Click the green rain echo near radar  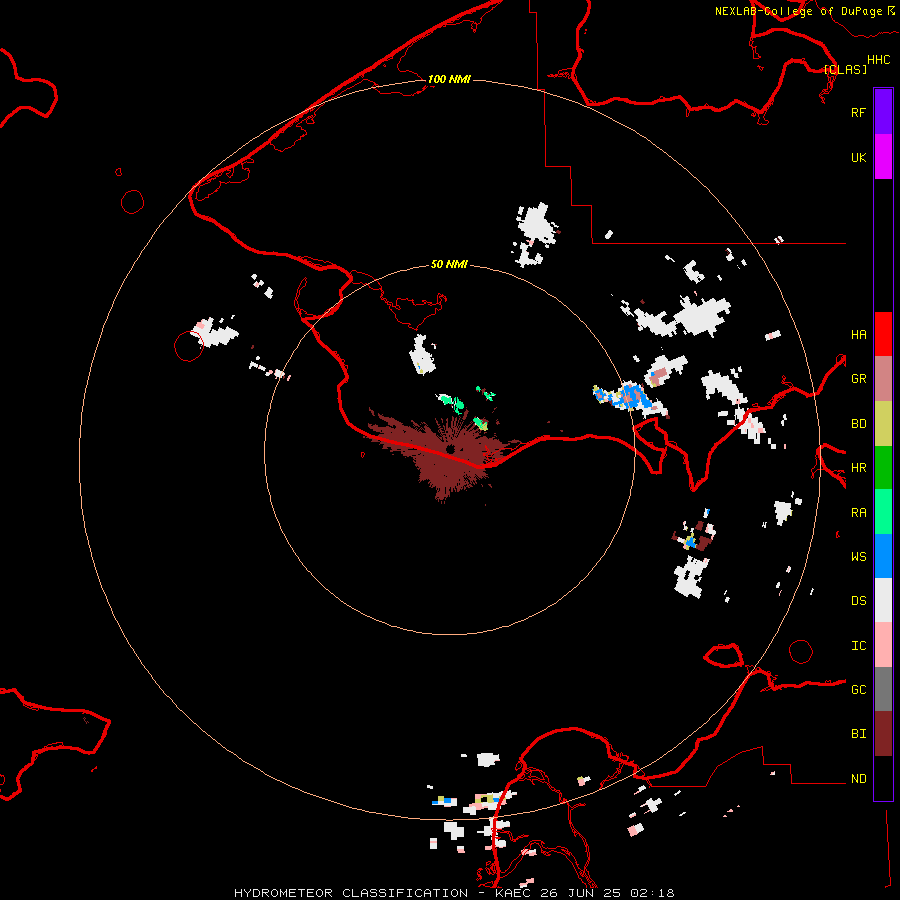[452, 402]
